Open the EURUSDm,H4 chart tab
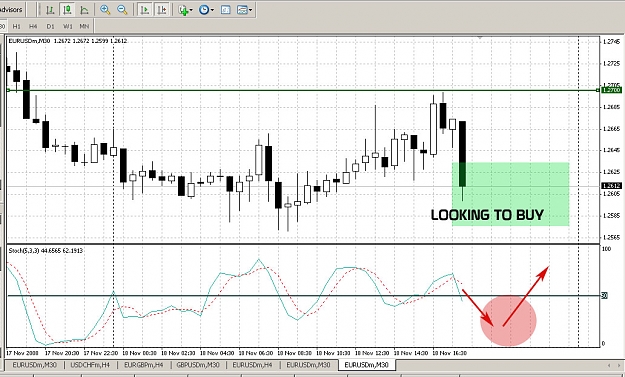625x377 pixels. (252, 365)
